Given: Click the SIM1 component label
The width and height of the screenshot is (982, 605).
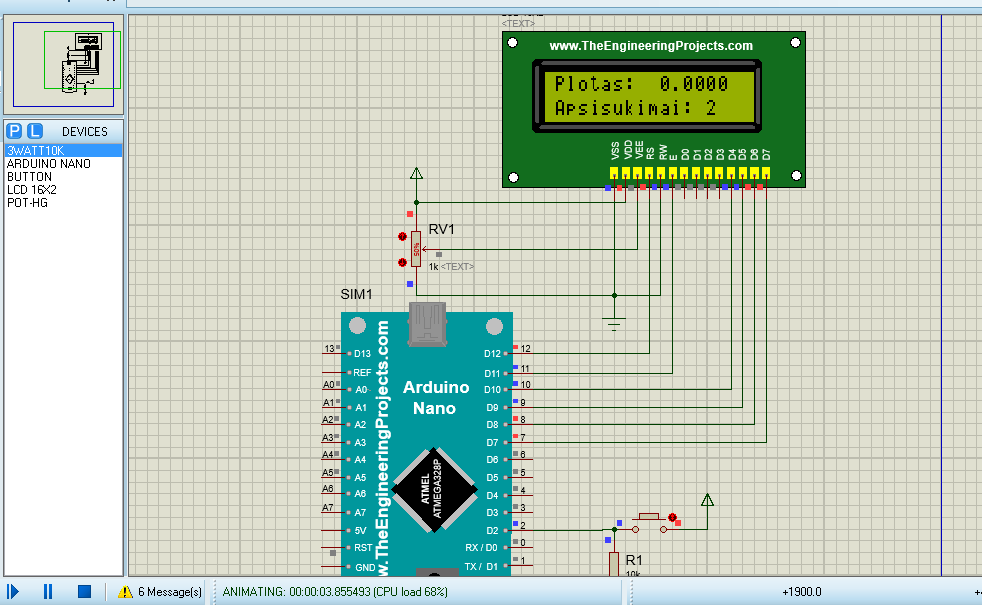Looking at the screenshot, I should coord(356,294).
